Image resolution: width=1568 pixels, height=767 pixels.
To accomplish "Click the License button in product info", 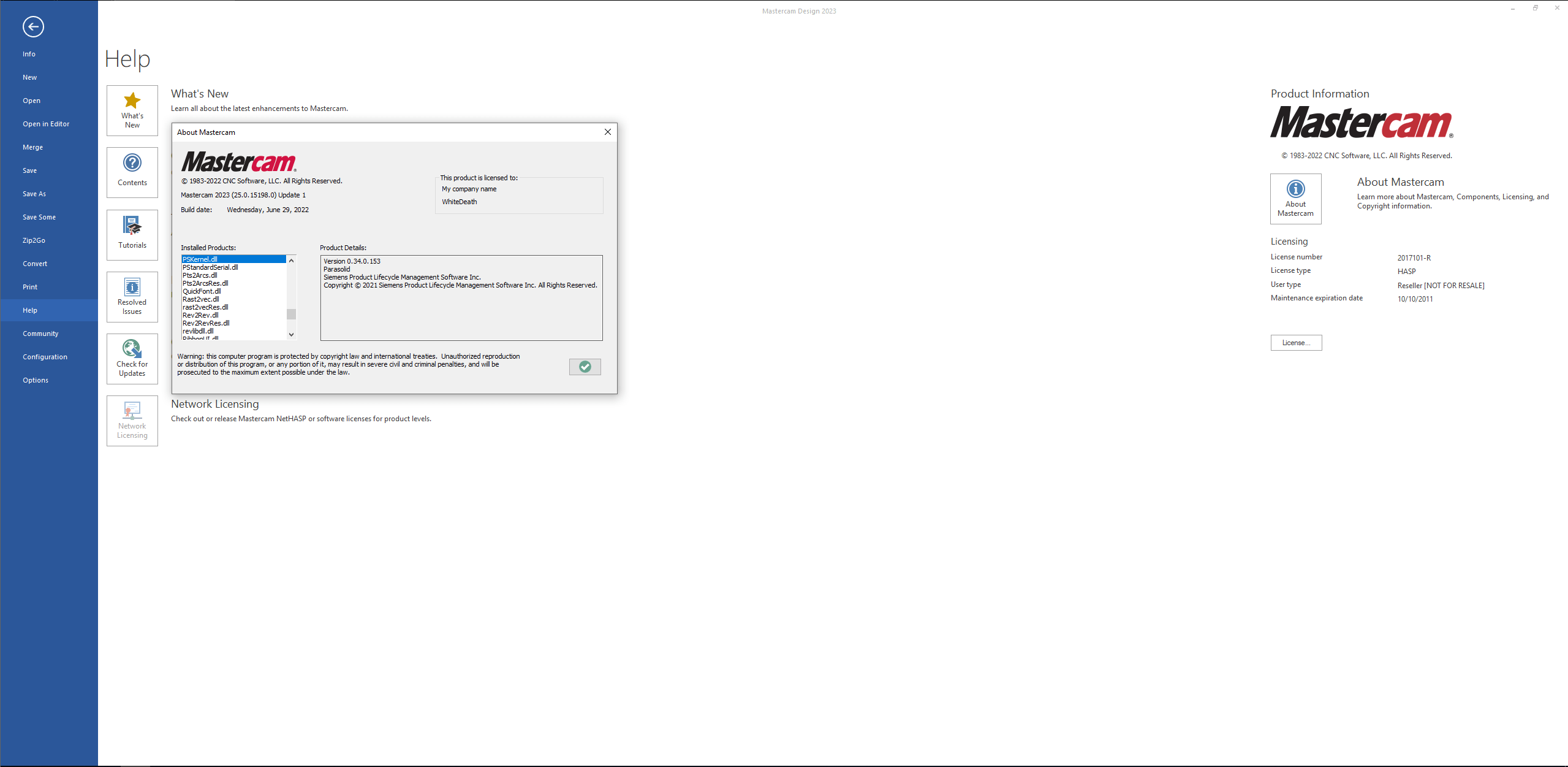I will pyautogui.click(x=1296, y=342).
